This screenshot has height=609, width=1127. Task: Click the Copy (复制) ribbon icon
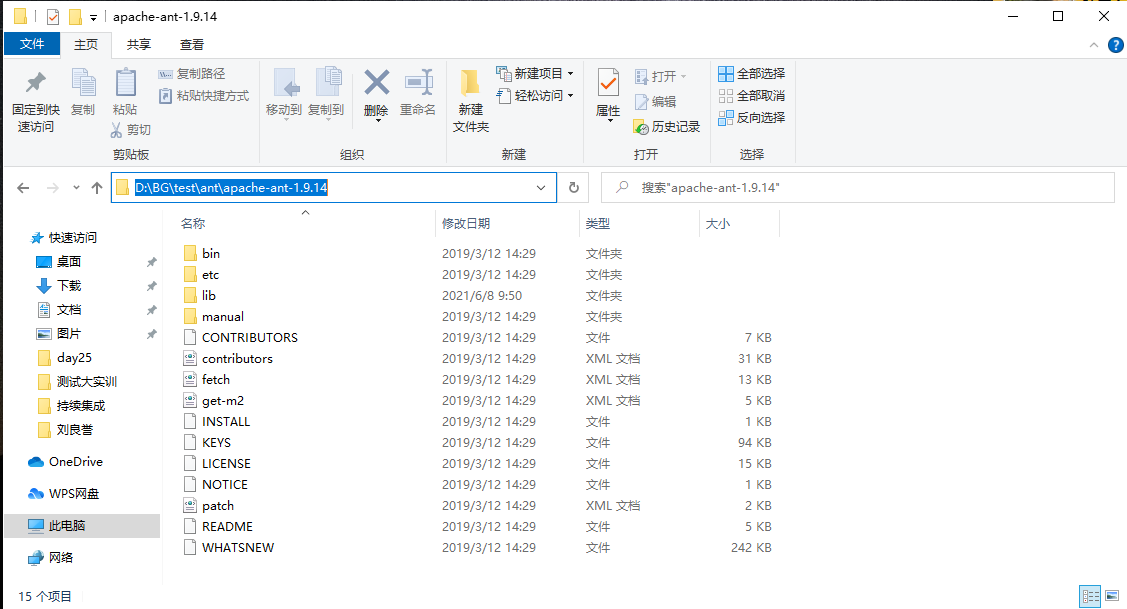coord(83,83)
